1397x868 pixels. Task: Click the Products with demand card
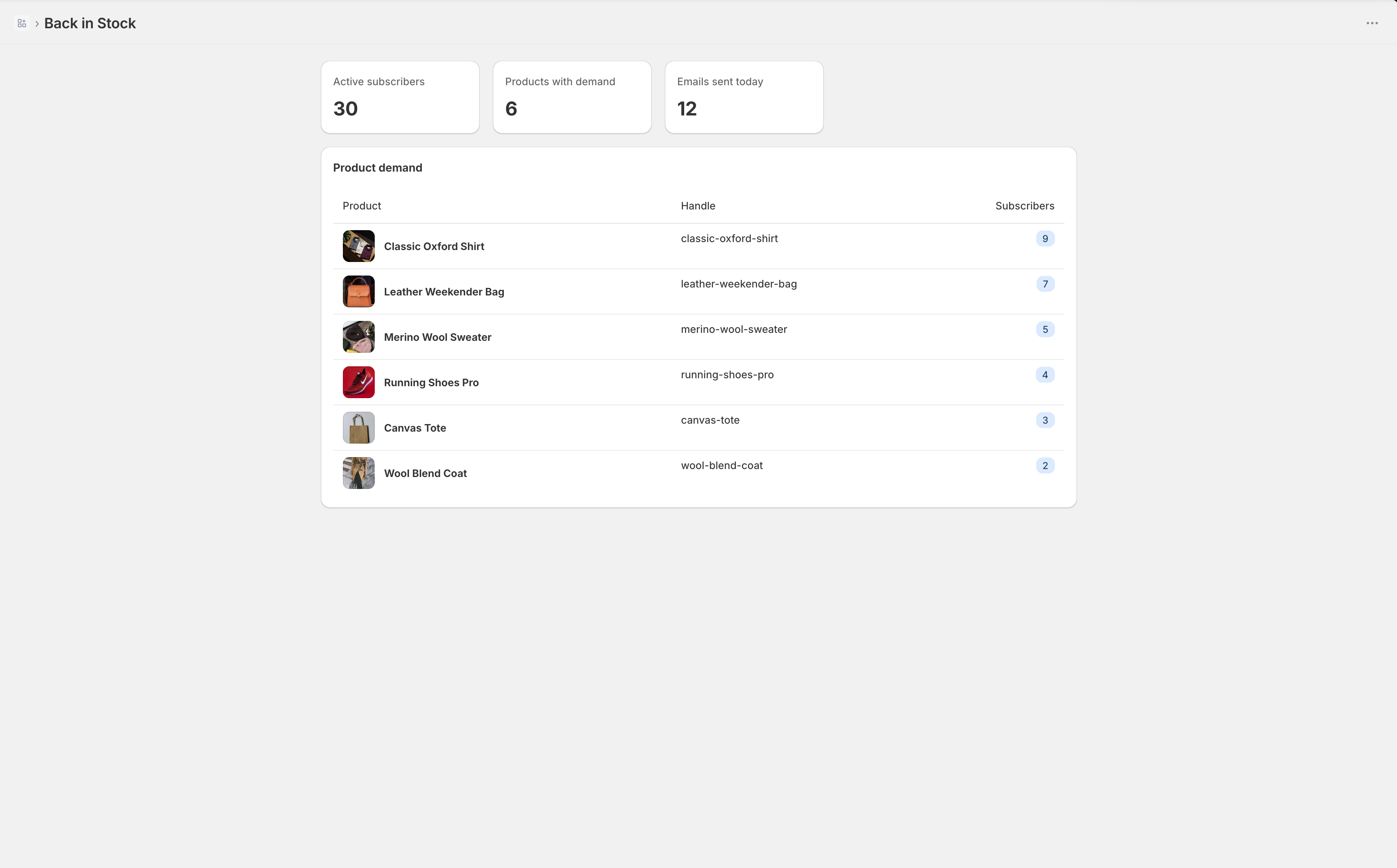click(x=572, y=97)
